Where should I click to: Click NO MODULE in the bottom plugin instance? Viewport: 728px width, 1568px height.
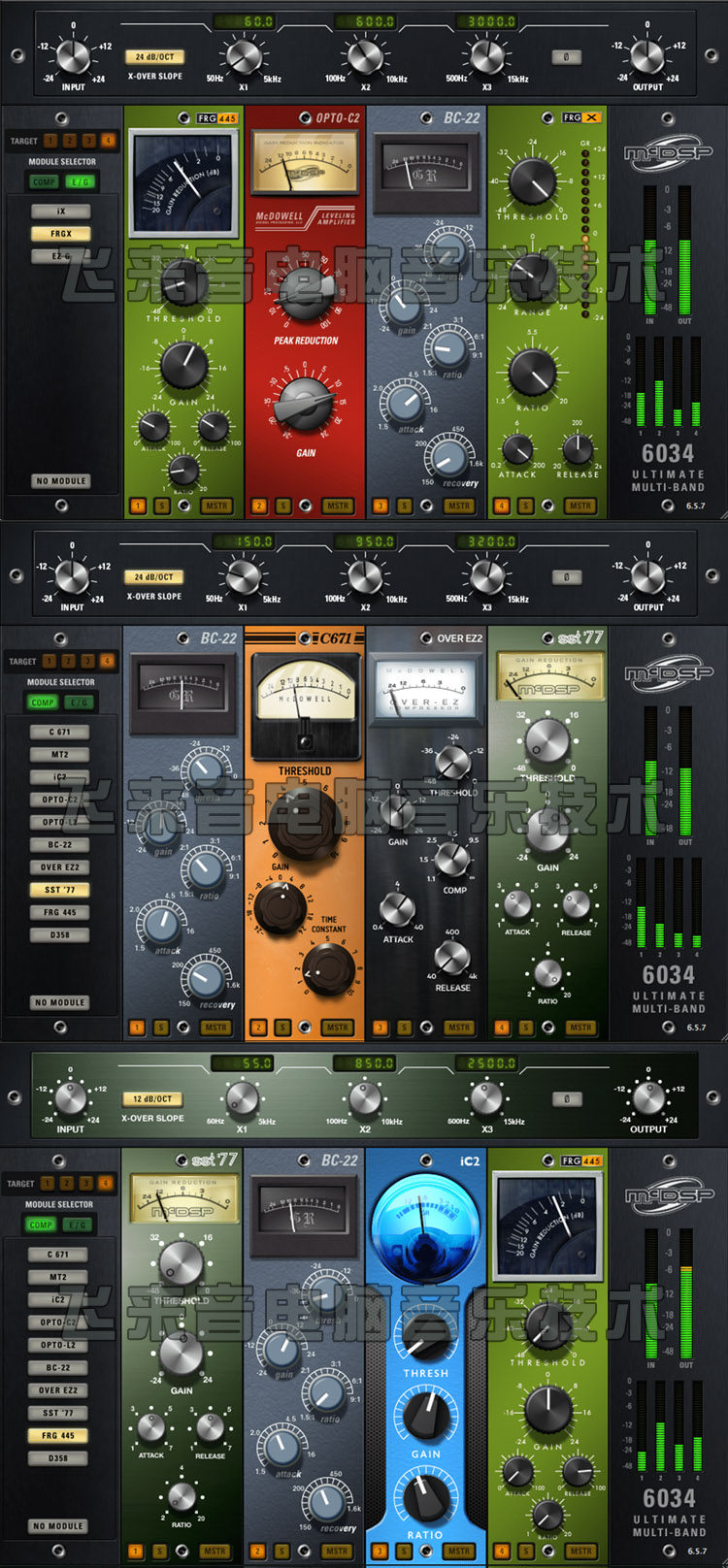58,1525
